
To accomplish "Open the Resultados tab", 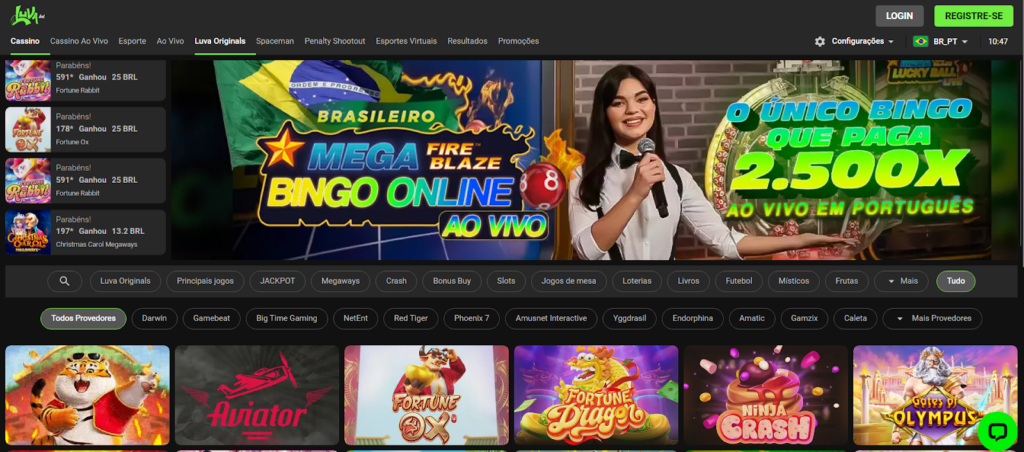I will click(467, 41).
